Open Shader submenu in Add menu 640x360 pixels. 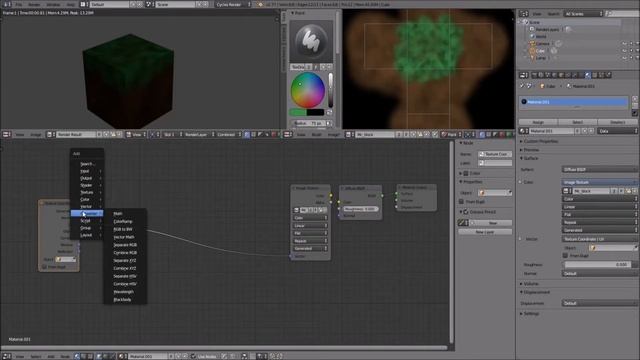pos(87,185)
